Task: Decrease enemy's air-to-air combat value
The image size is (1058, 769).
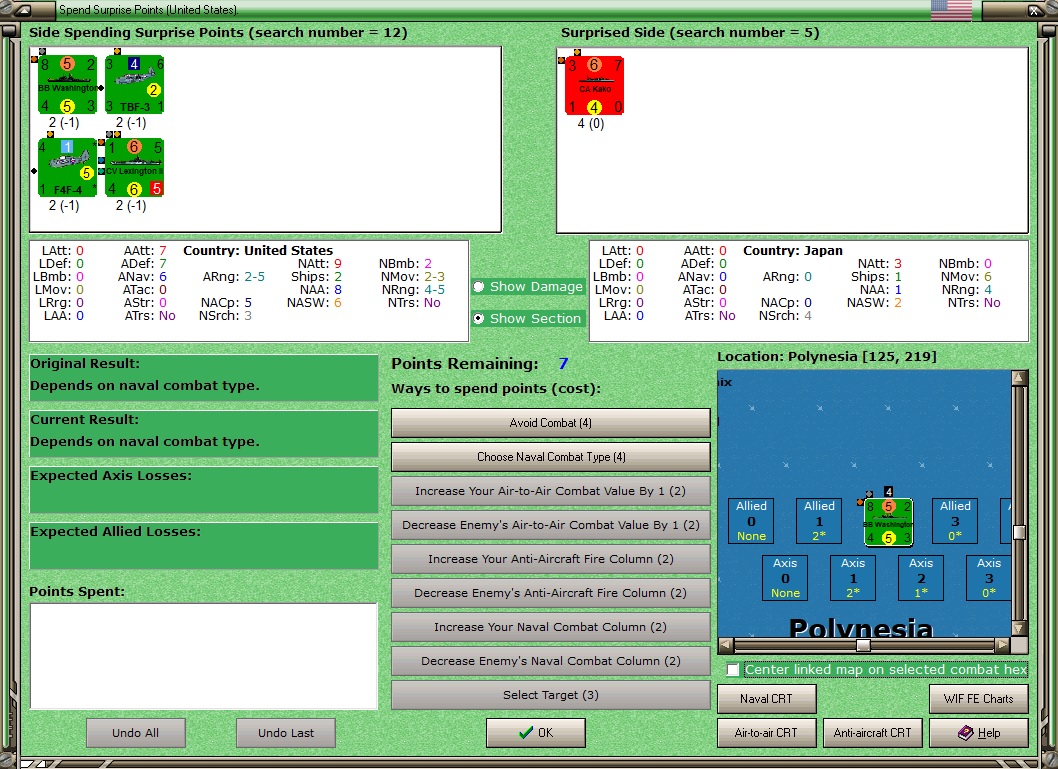Action: tap(551, 525)
